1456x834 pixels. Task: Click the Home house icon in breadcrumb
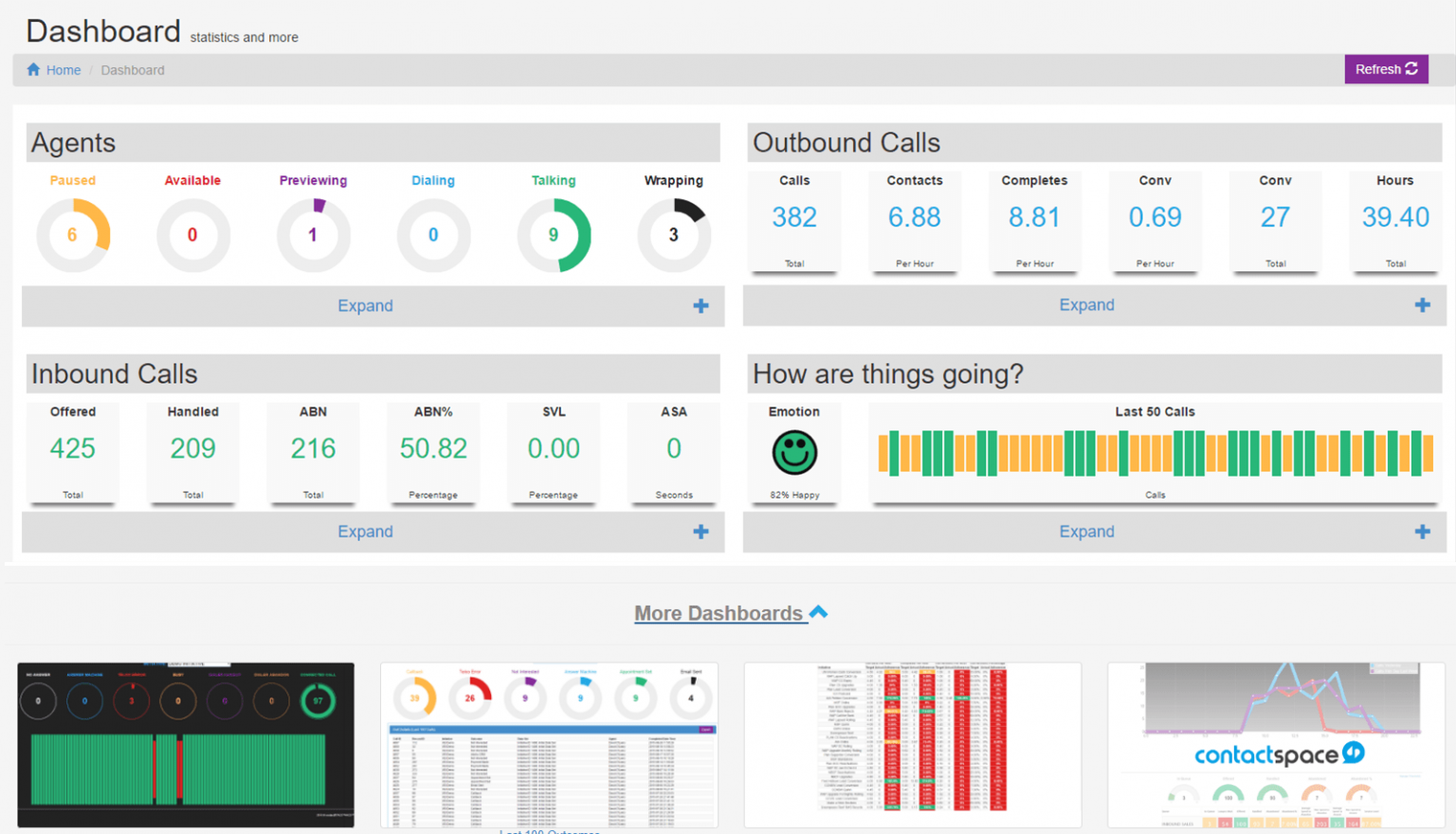point(33,69)
